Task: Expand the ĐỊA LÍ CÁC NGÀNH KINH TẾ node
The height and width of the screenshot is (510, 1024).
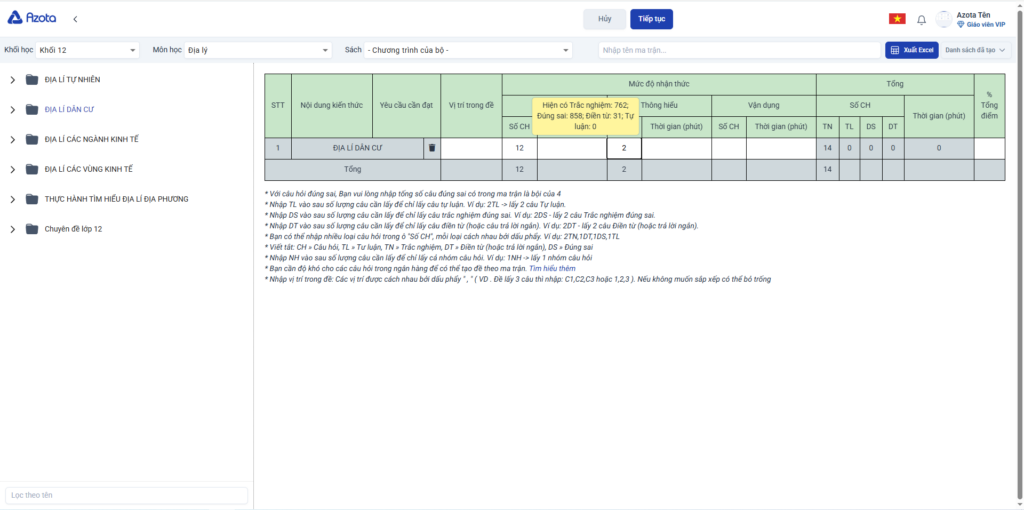Action: (12, 140)
